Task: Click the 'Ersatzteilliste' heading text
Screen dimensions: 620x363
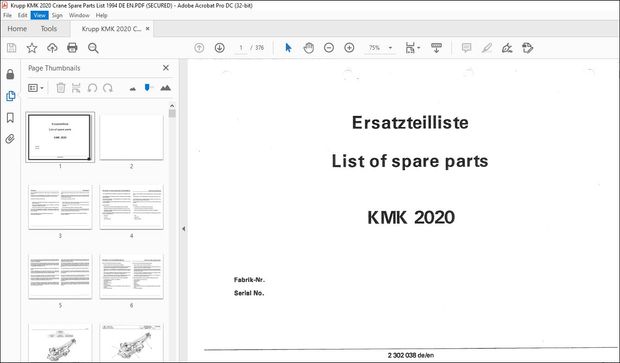Action: (410, 123)
